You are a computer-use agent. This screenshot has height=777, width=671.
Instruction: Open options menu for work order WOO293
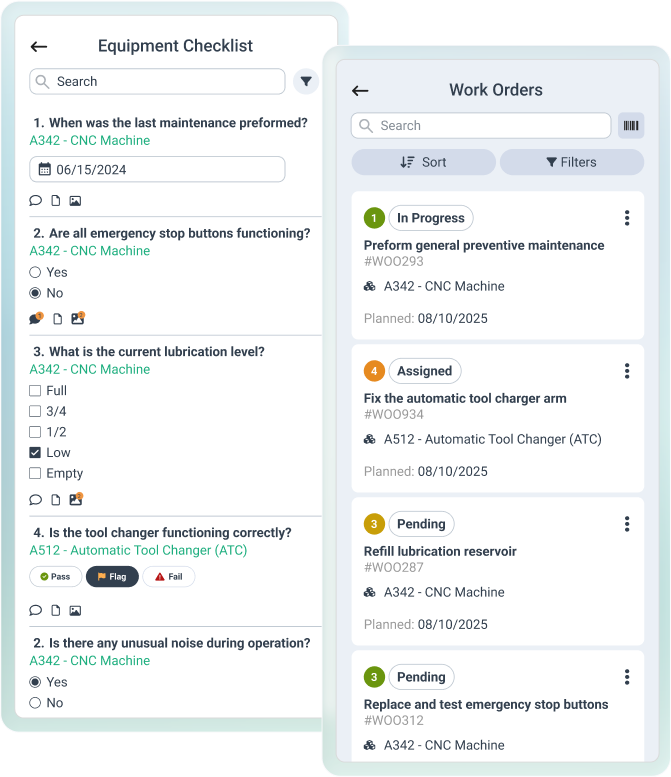click(627, 218)
